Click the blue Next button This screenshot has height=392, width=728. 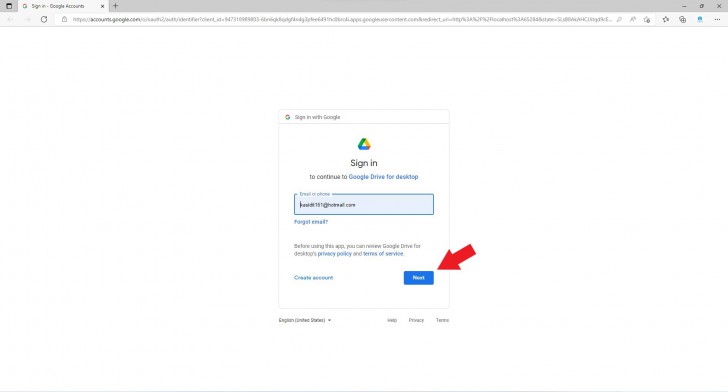419,278
